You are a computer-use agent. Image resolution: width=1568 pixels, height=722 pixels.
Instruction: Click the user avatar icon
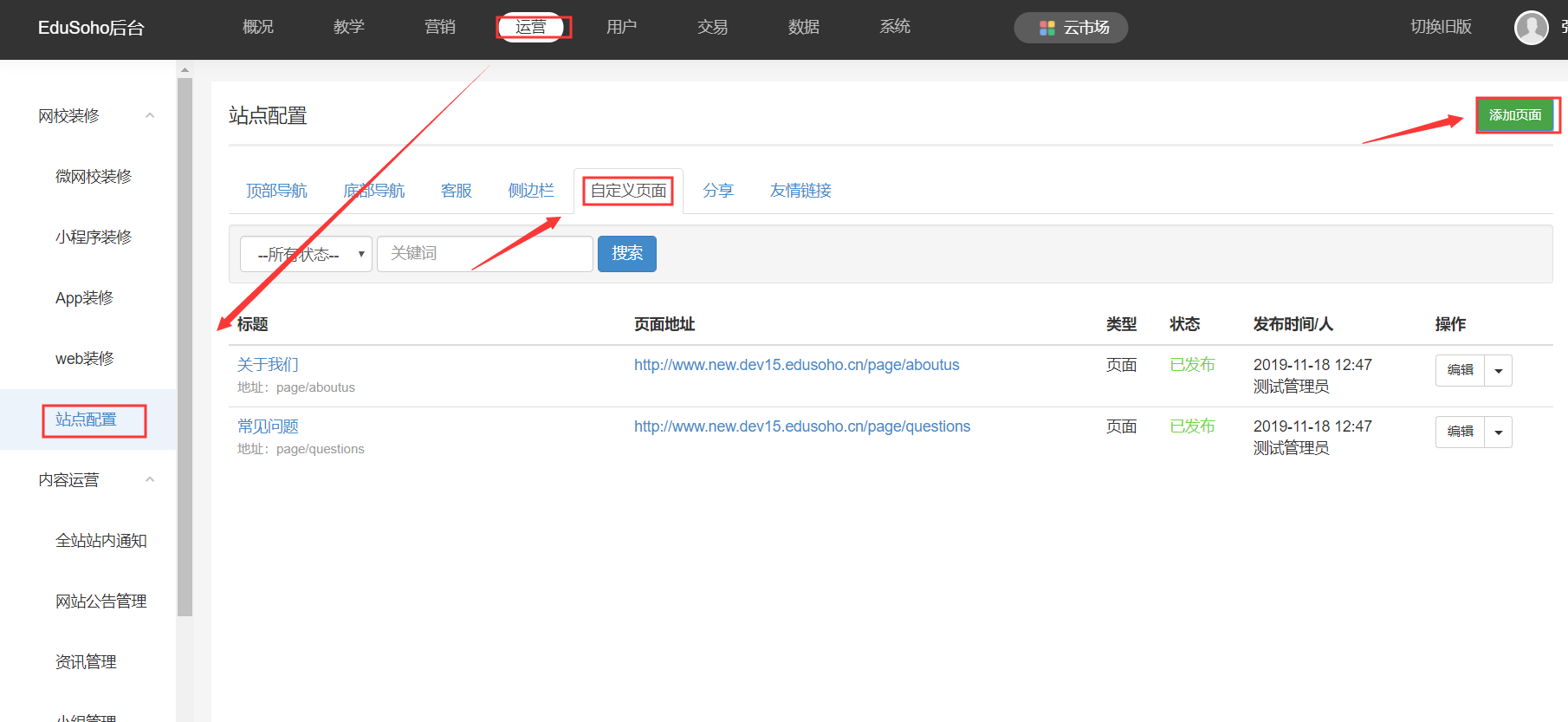pyautogui.click(x=1531, y=28)
